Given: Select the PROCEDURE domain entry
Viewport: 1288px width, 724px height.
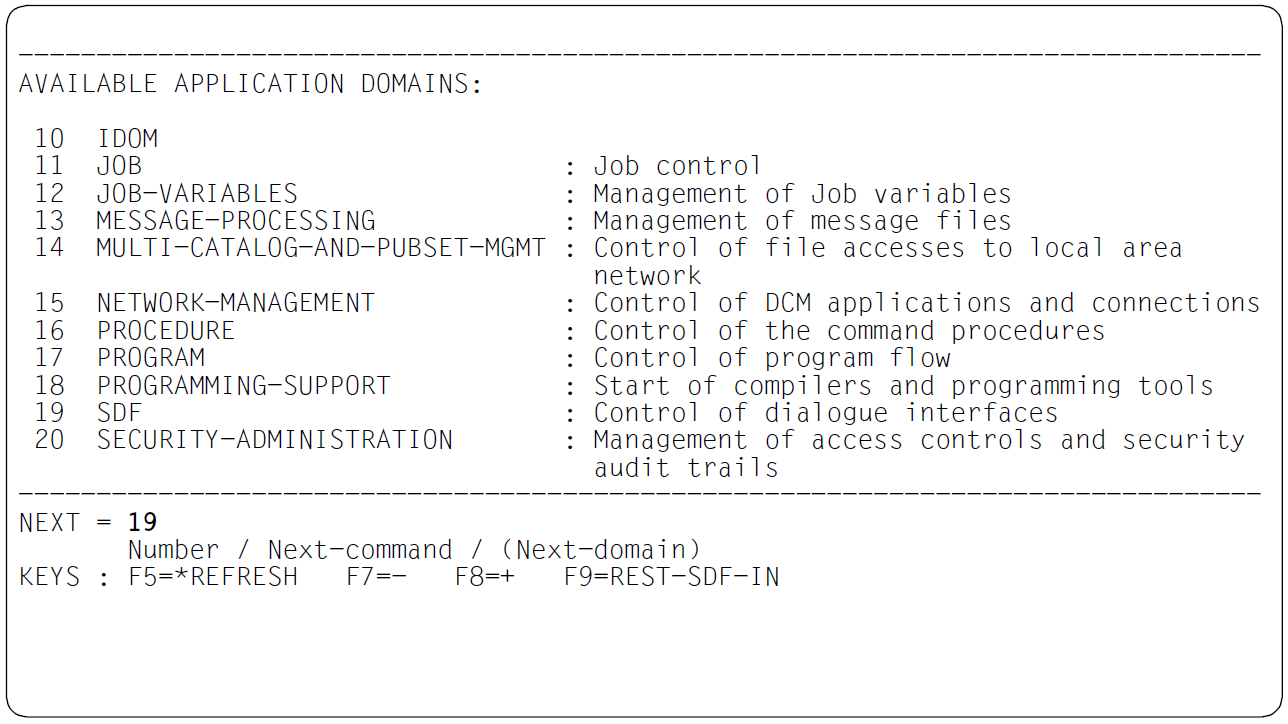Looking at the screenshot, I should 166,330.
